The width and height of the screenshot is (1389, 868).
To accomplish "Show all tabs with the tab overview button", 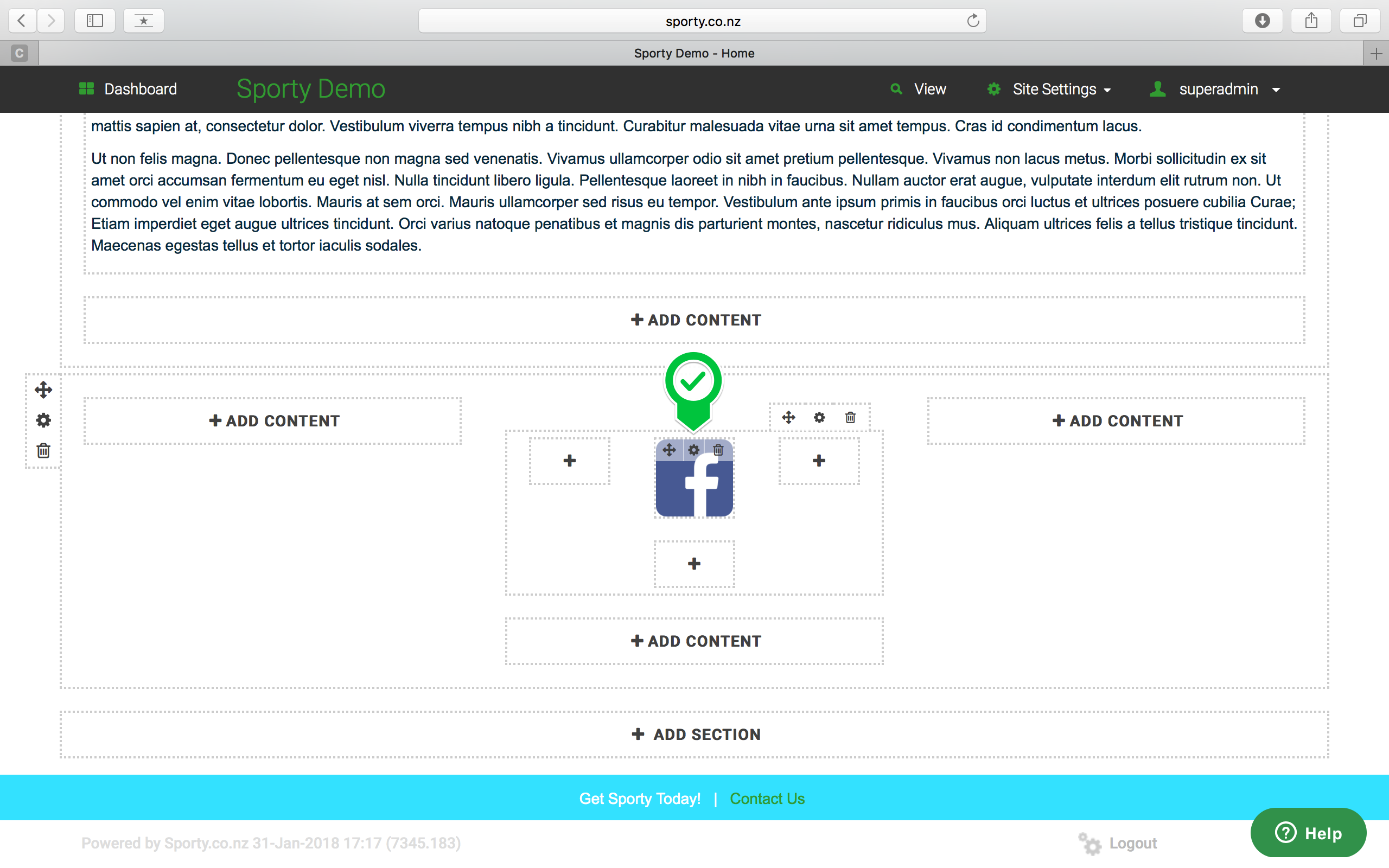I will pos(1360,21).
